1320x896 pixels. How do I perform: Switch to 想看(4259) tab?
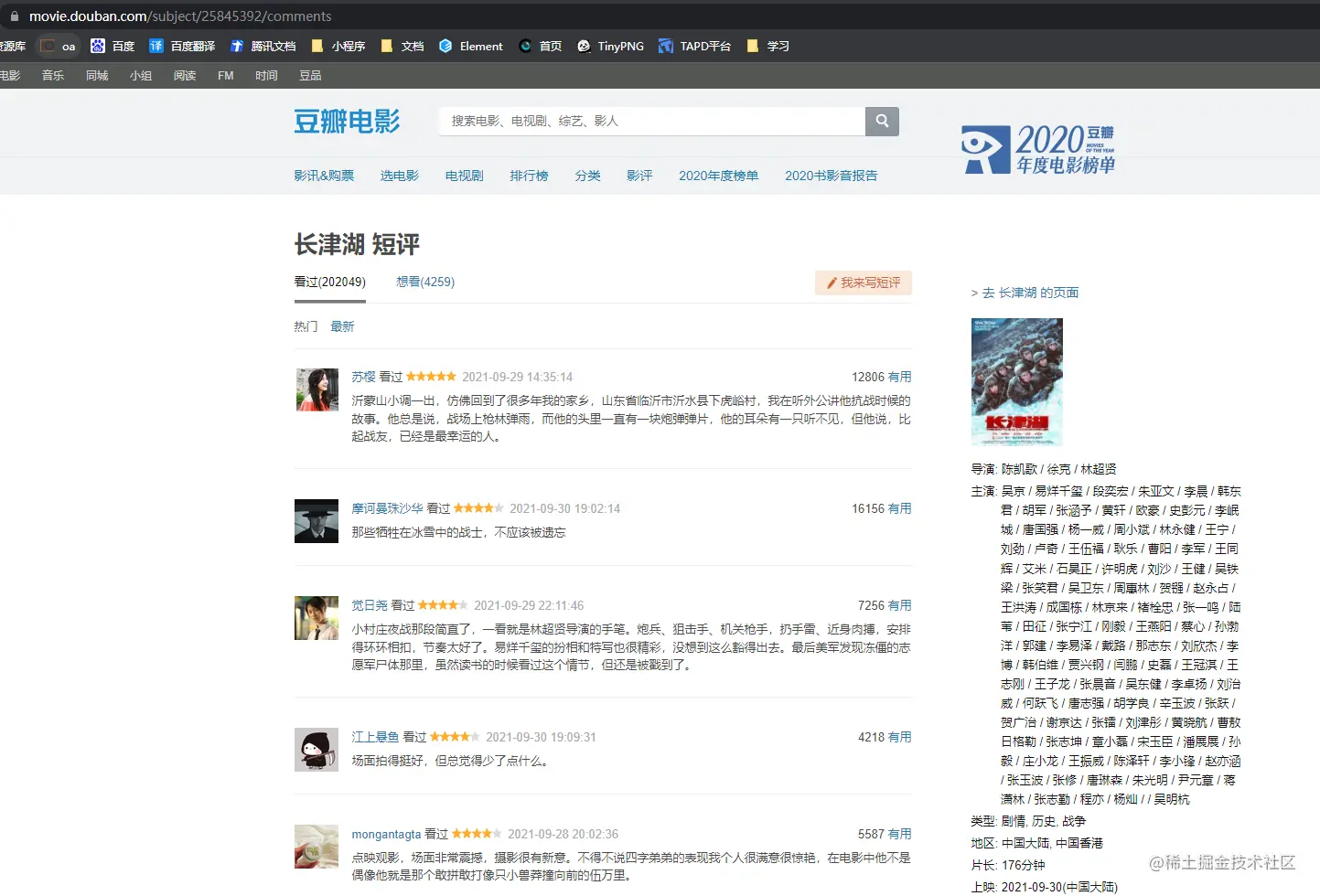click(x=425, y=282)
